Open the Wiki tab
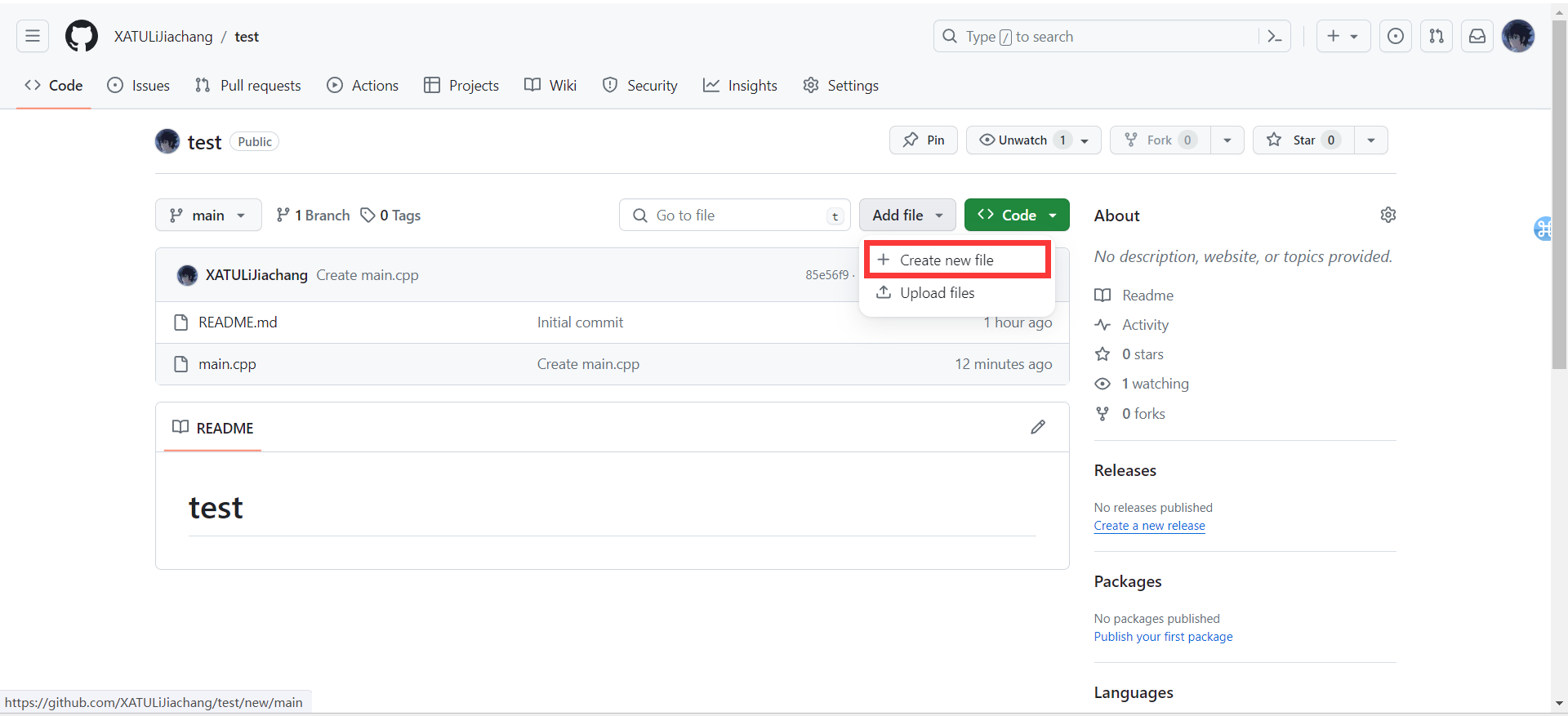The height and width of the screenshot is (716, 1568). [x=550, y=85]
